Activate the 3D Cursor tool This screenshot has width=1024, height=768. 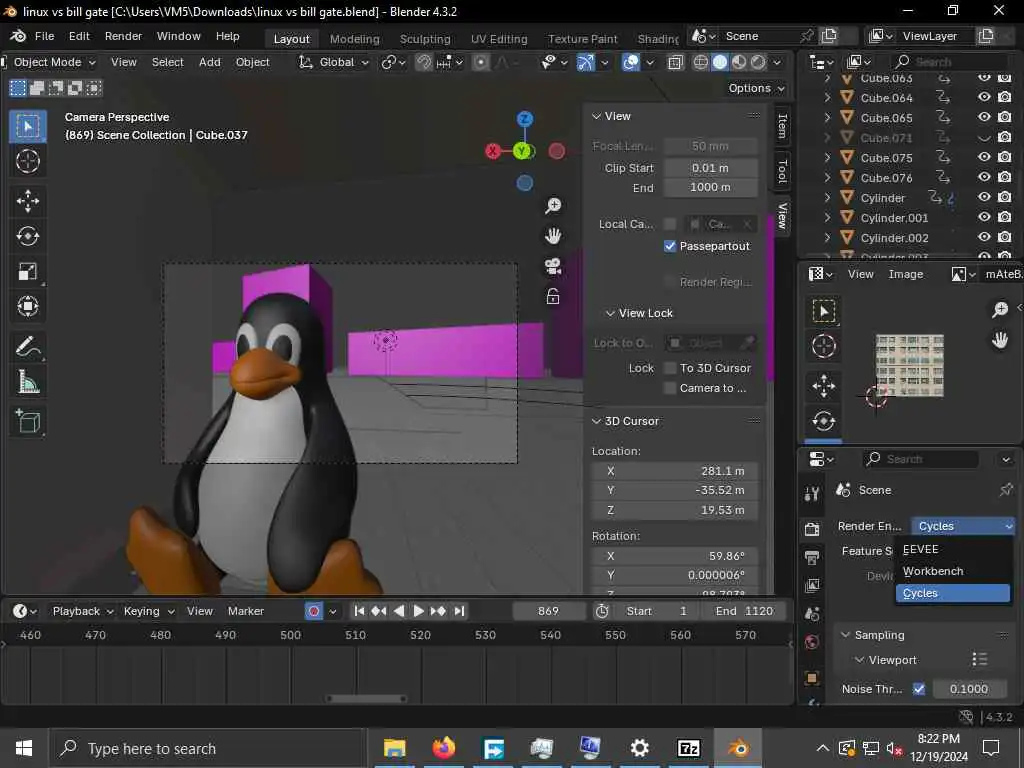tap(27, 161)
